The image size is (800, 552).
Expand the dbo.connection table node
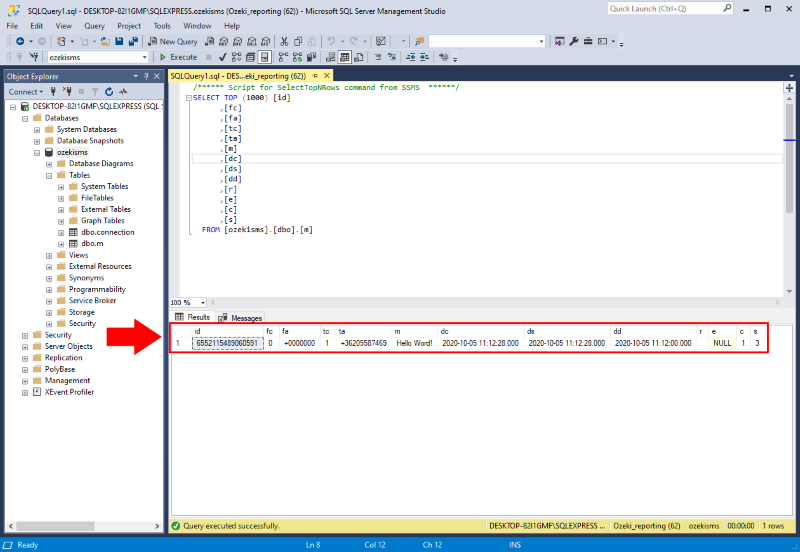(61, 233)
